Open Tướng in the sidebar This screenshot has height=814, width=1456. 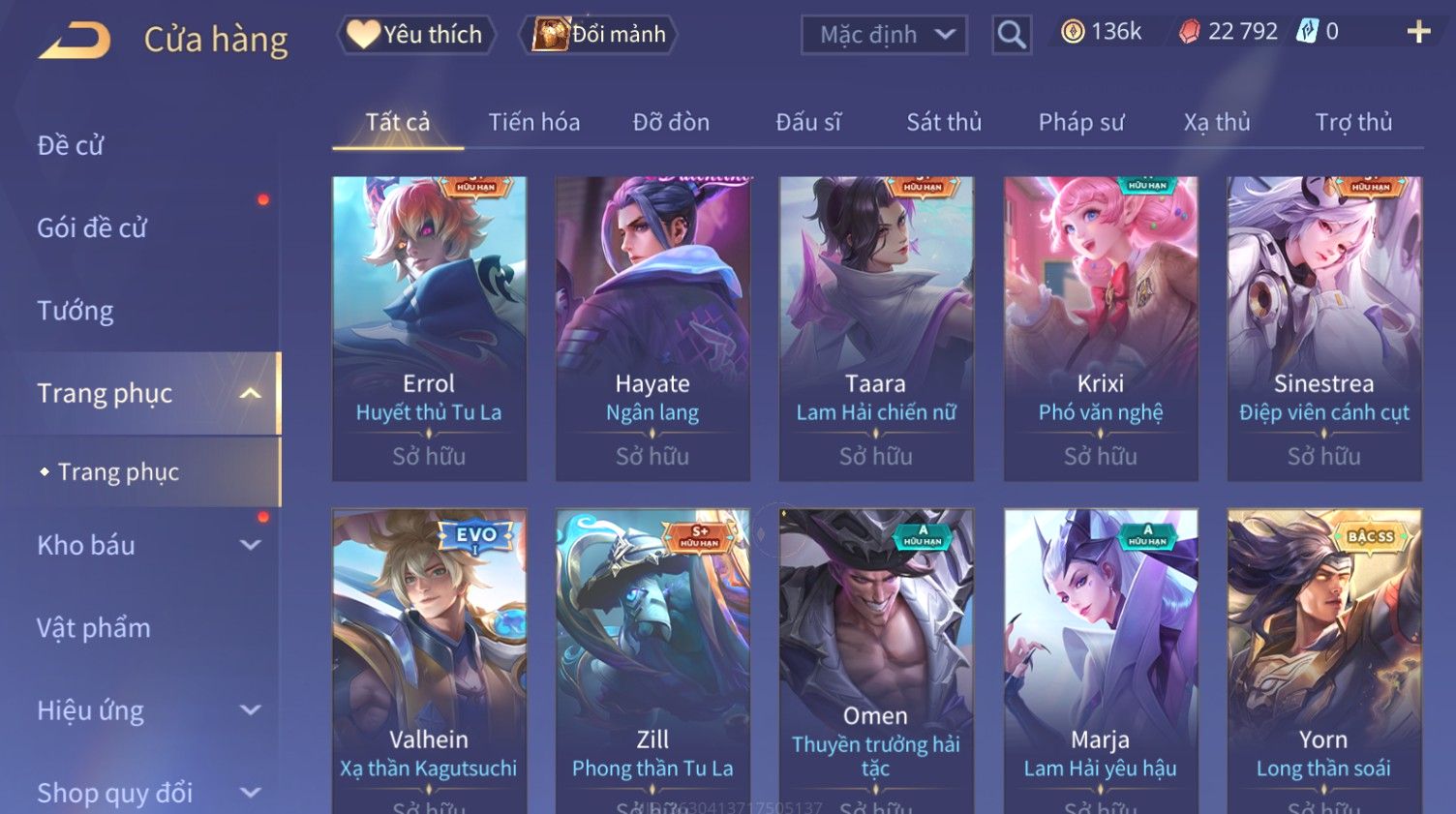[x=76, y=311]
